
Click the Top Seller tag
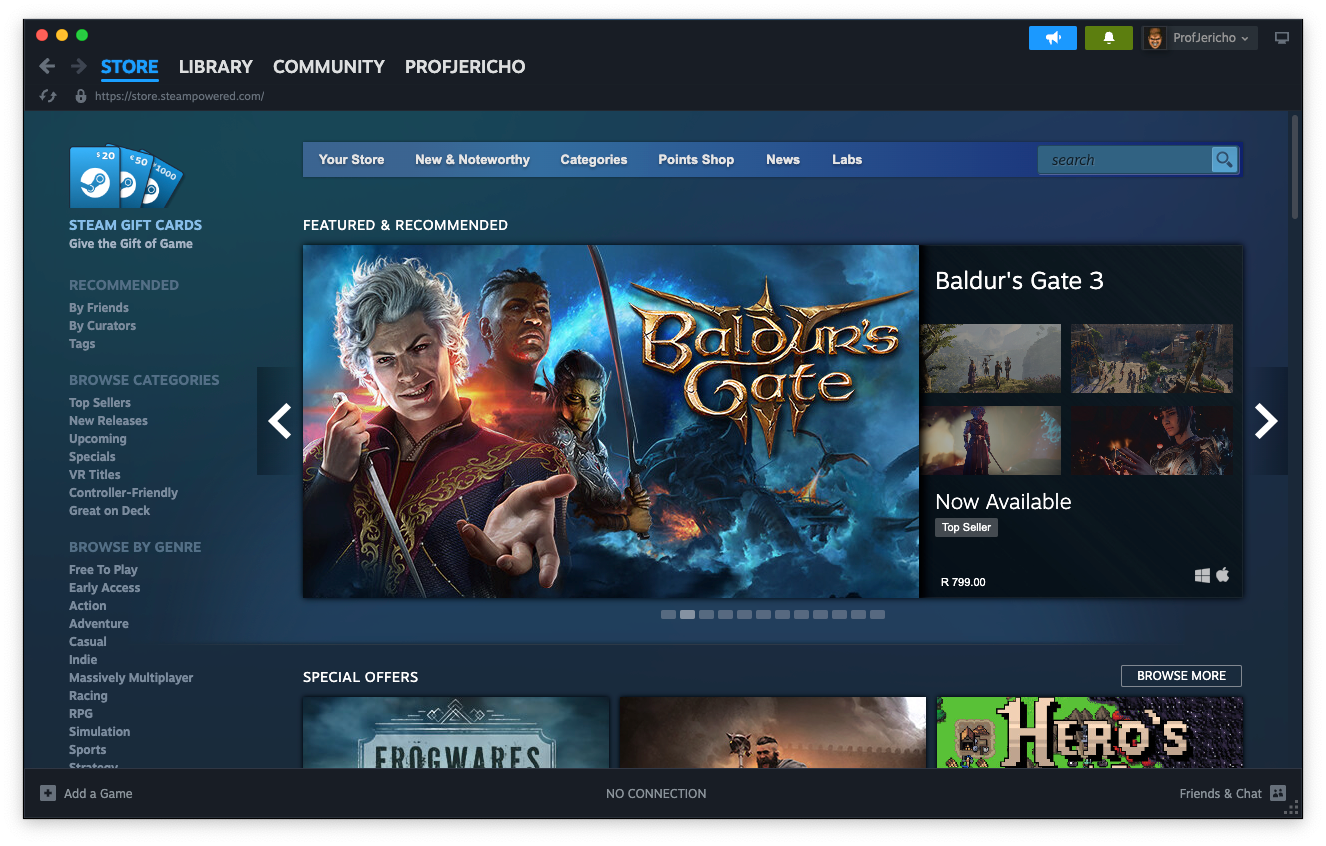click(x=966, y=527)
